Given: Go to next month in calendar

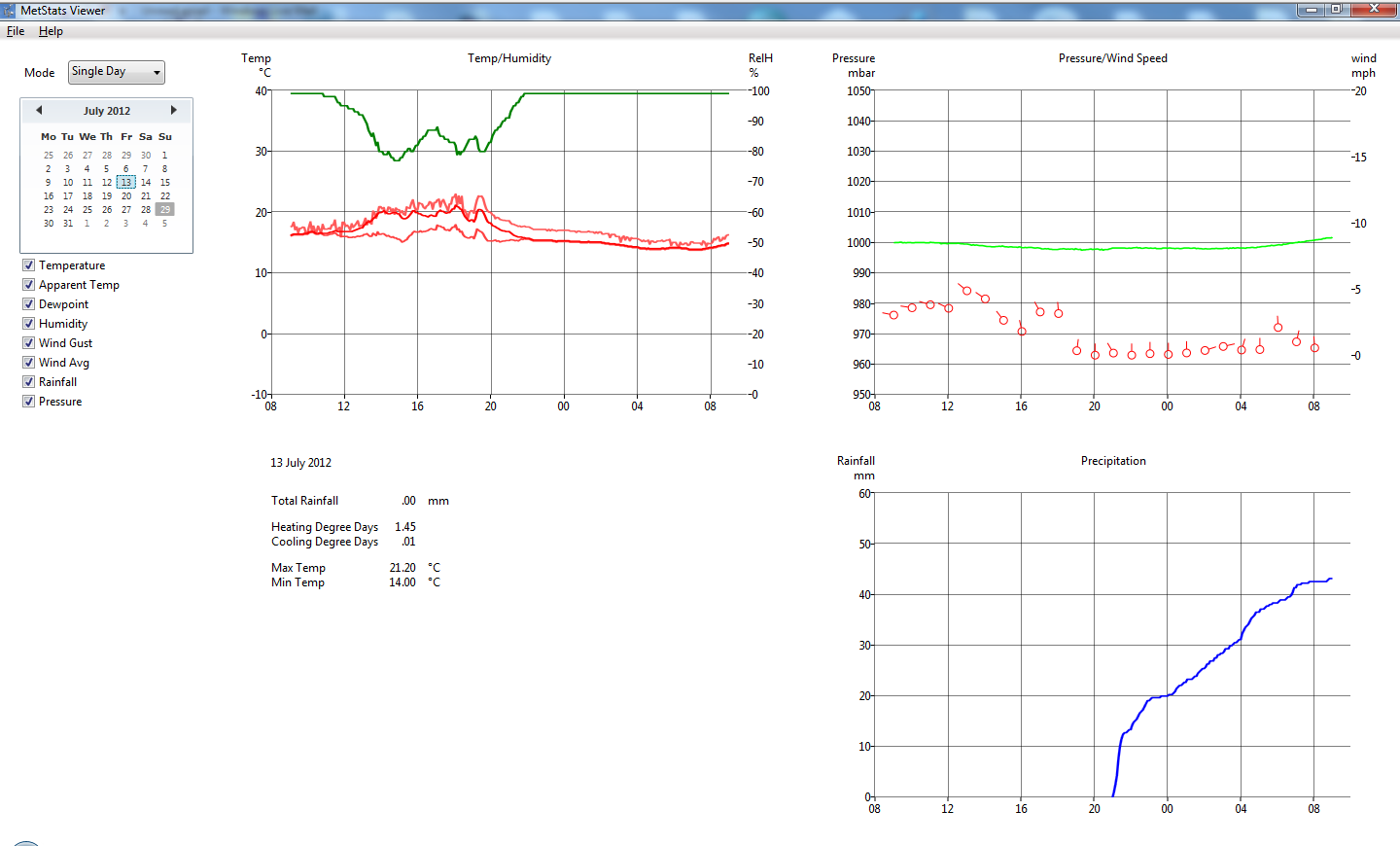Looking at the screenshot, I should tap(174, 111).
